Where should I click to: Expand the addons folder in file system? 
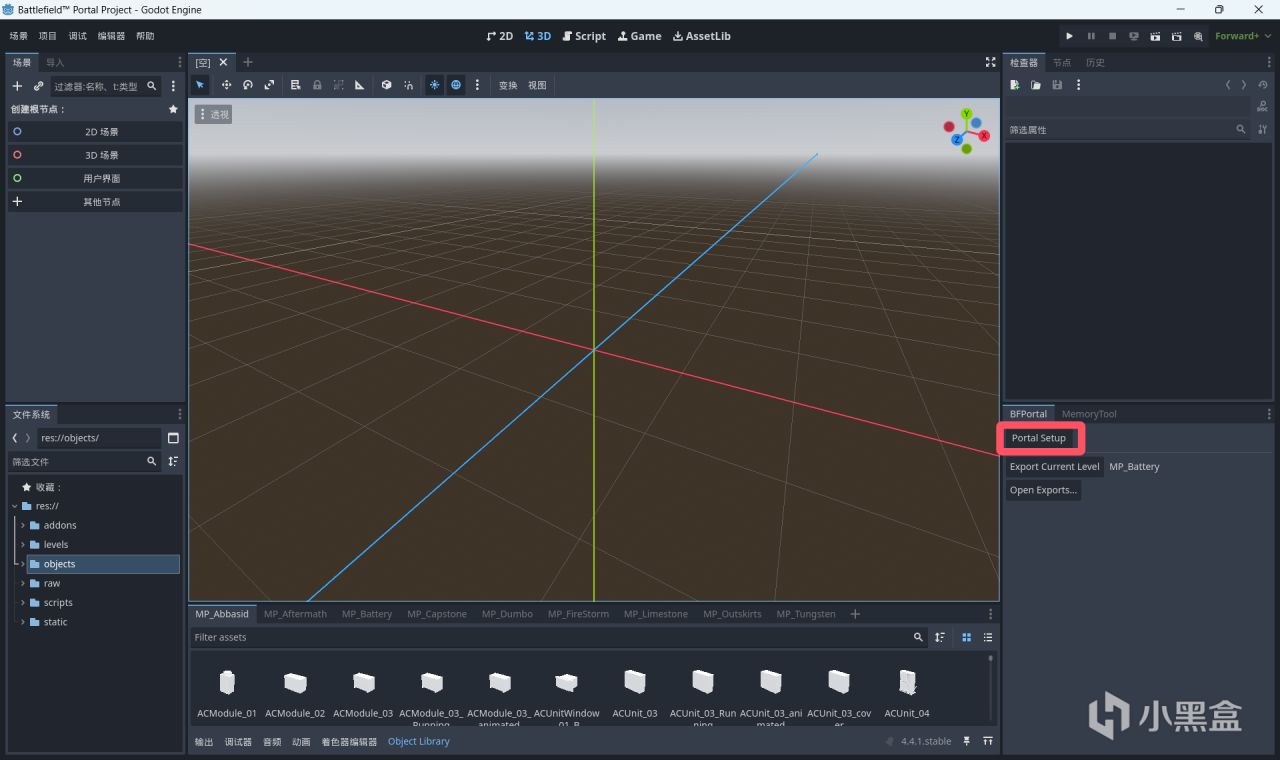click(x=23, y=525)
